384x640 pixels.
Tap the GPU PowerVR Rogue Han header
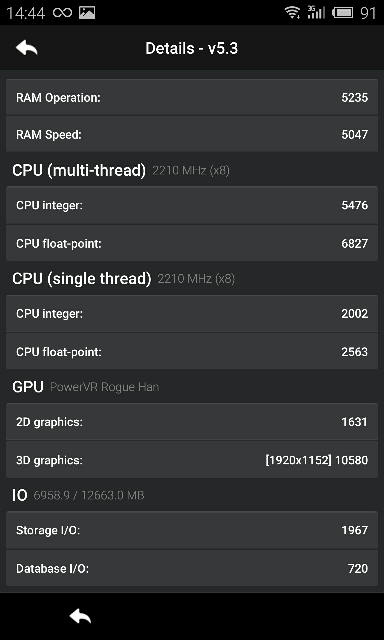(86, 387)
